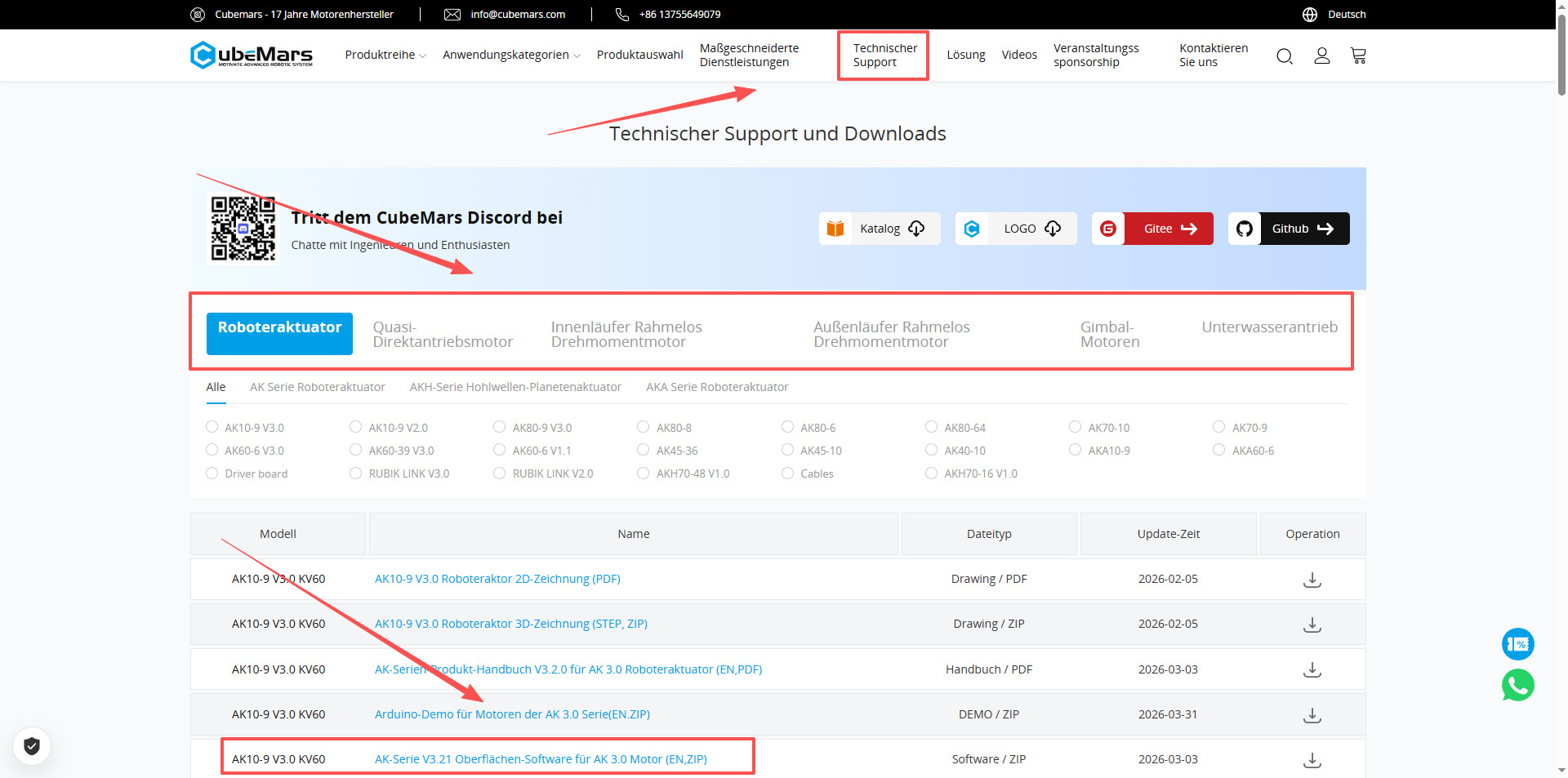Switch to Gimbal-Motoren tab

1109,334
